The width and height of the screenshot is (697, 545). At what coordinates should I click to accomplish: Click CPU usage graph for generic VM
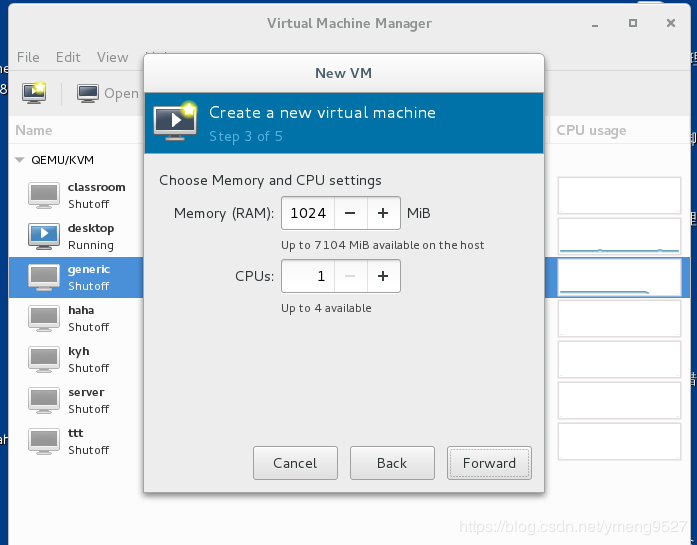[x=619, y=277]
